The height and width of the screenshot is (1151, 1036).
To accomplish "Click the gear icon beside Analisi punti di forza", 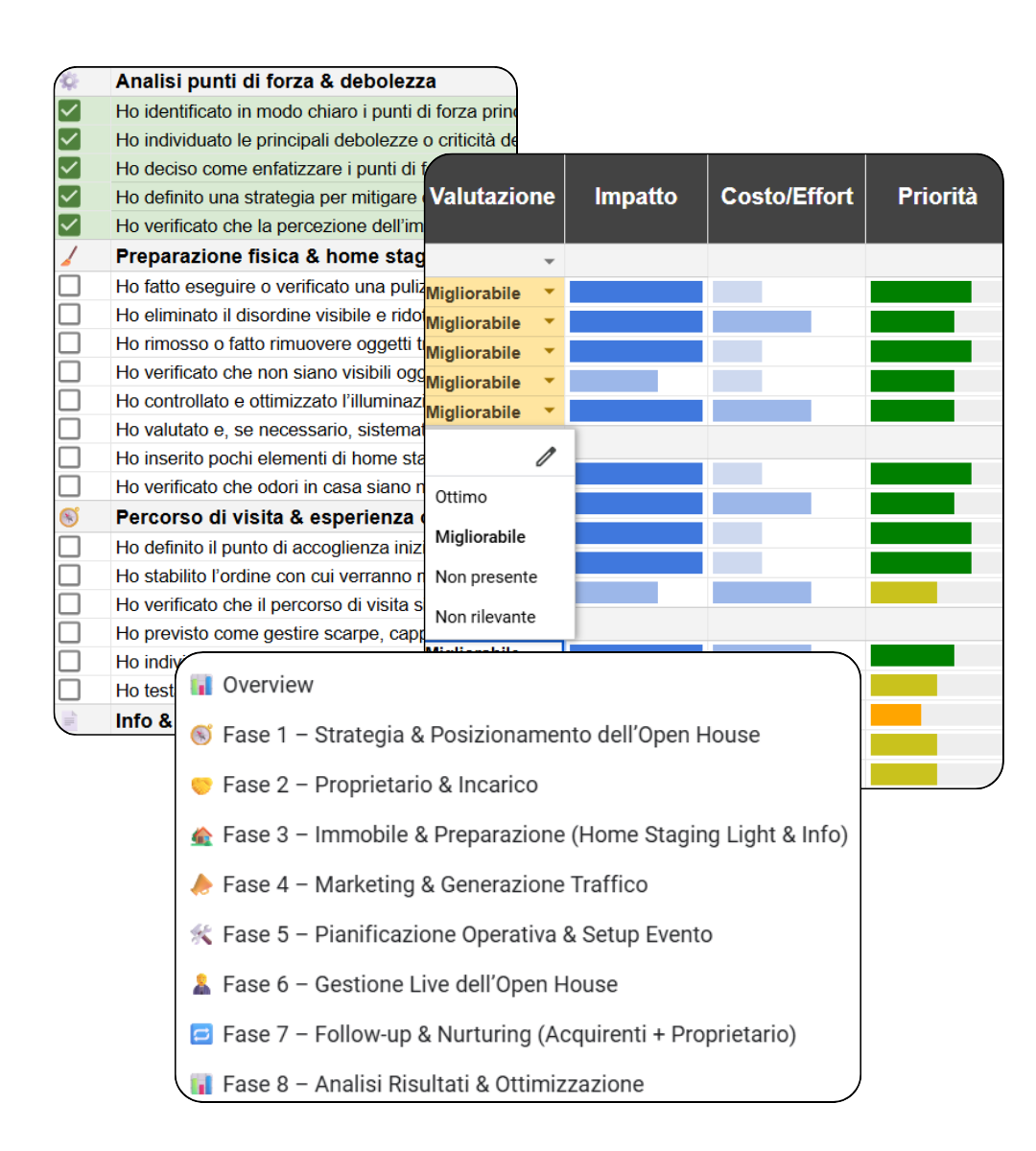I will pyautogui.click(x=69, y=82).
